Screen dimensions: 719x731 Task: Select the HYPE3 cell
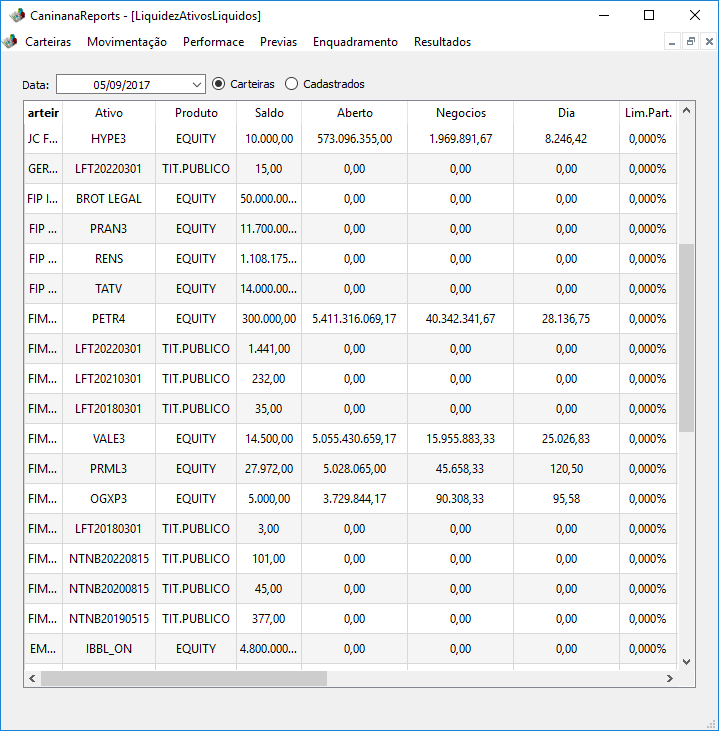point(109,139)
